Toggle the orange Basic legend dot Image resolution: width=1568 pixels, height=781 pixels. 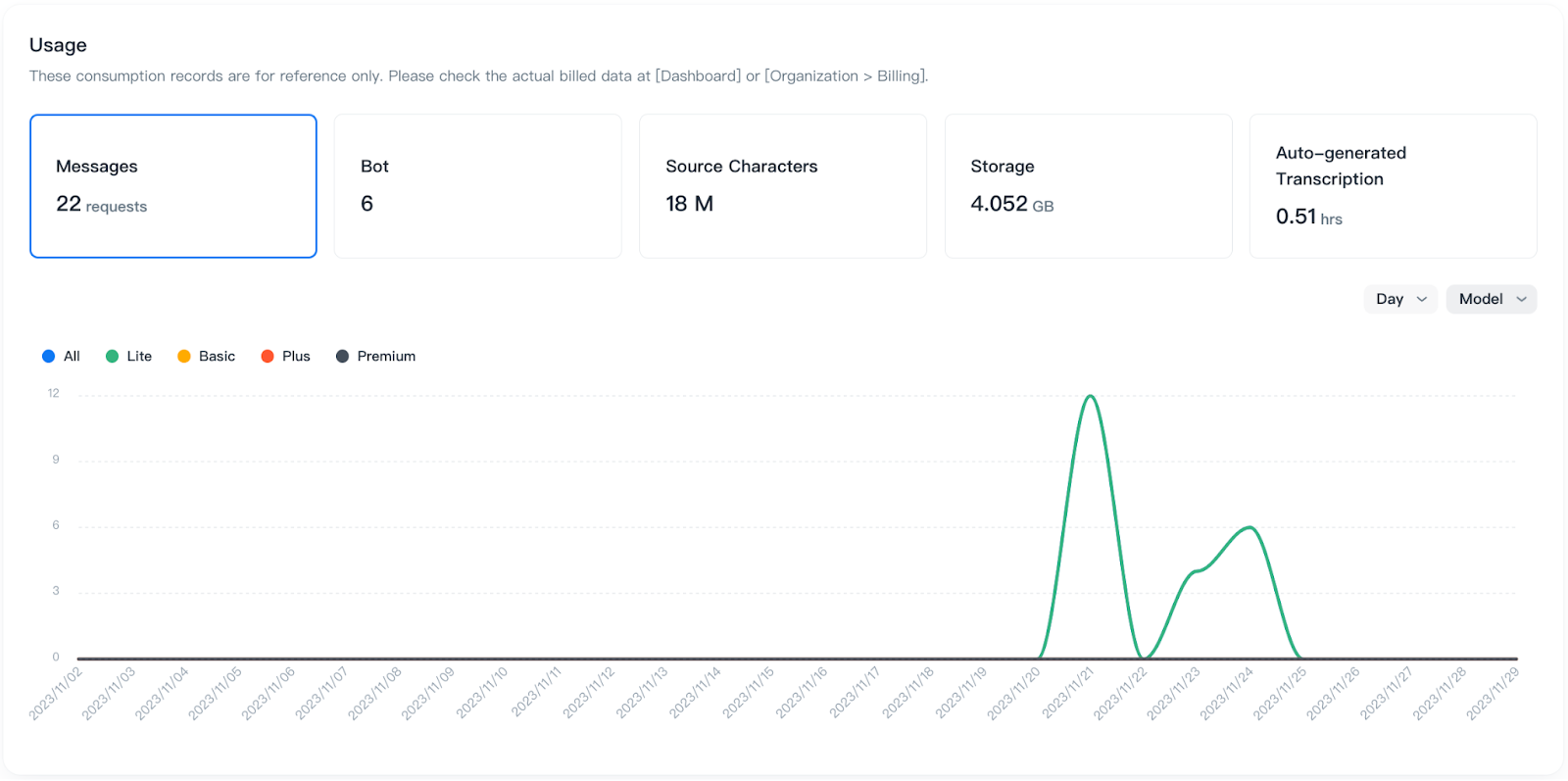point(184,357)
